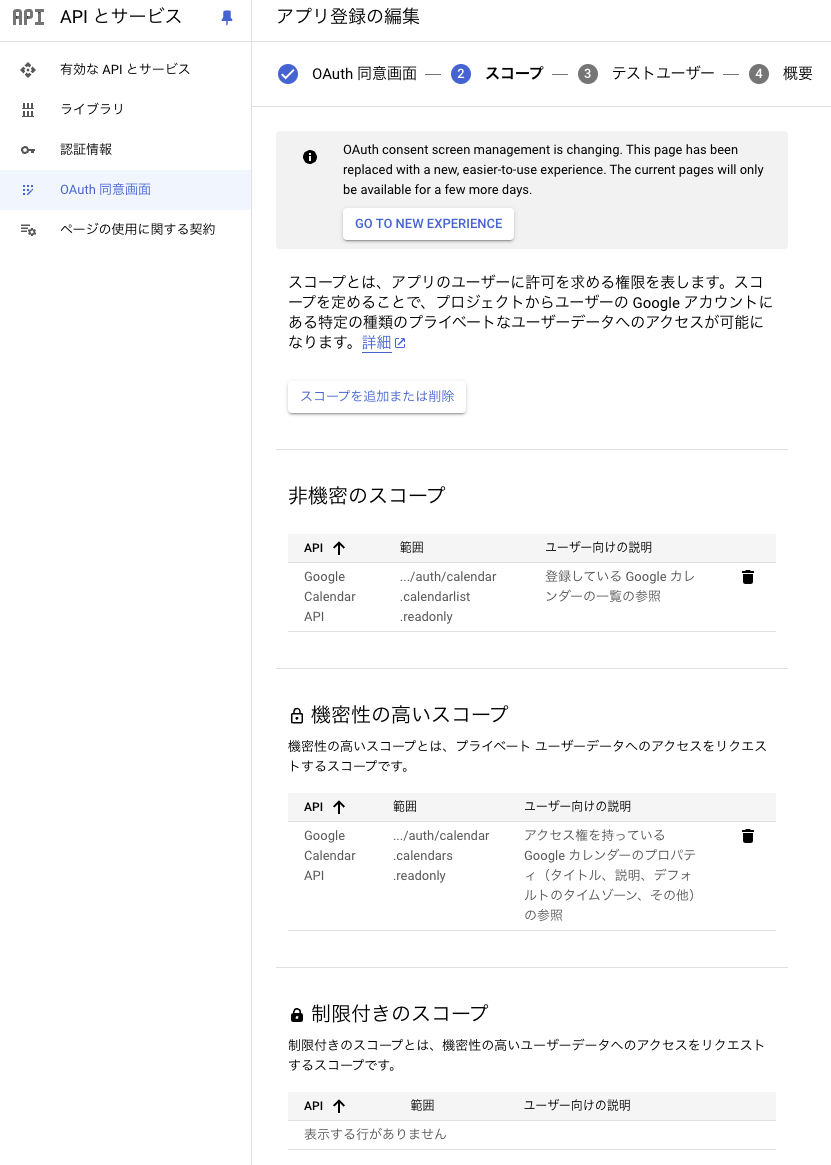This screenshot has width=831, height=1165.
Task: Open the 詳細 link
Action: pyautogui.click(x=376, y=343)
